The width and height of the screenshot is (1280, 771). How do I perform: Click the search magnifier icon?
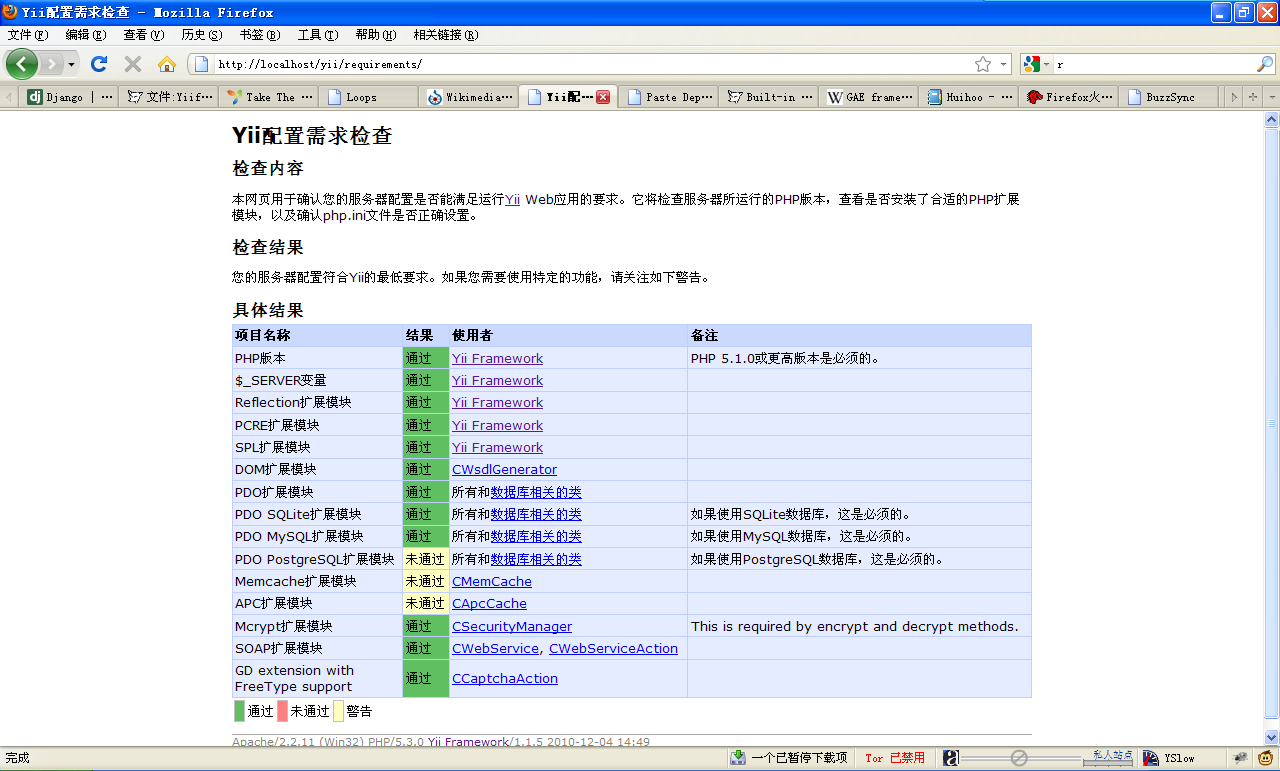coord(1265,64)
